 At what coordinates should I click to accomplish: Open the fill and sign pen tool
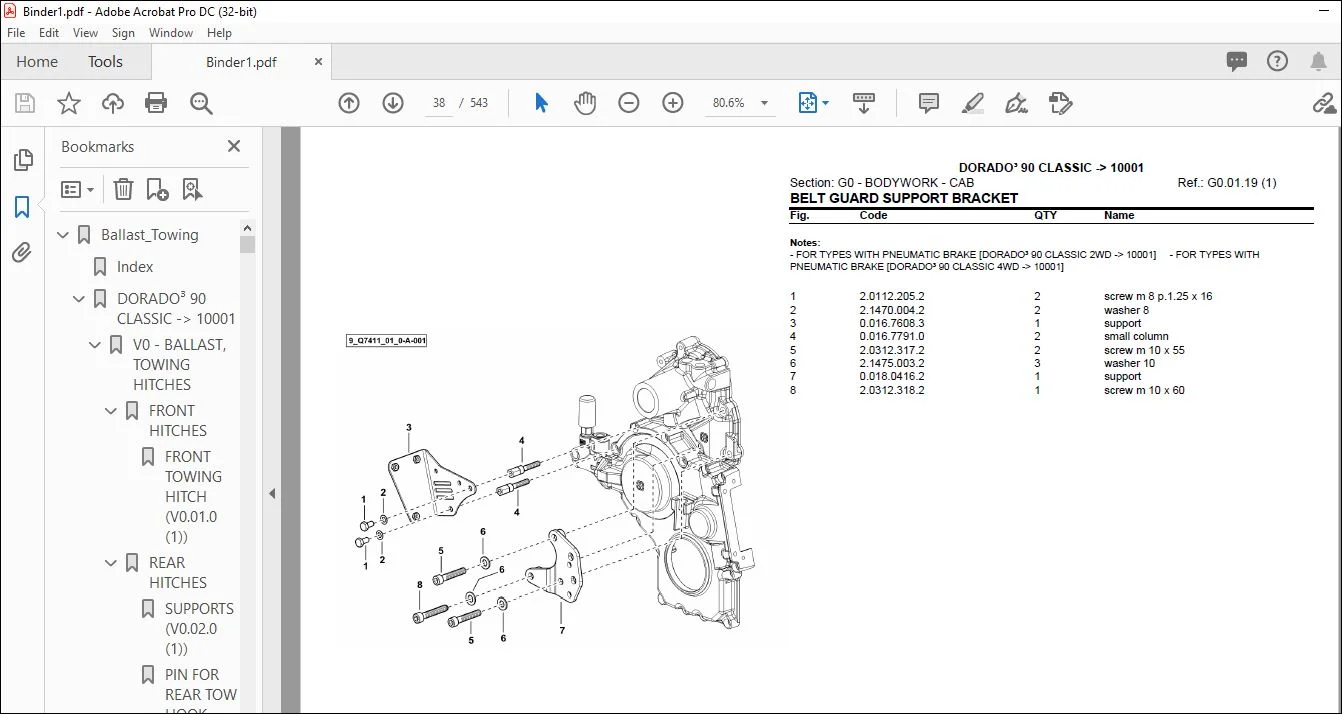1017,103
